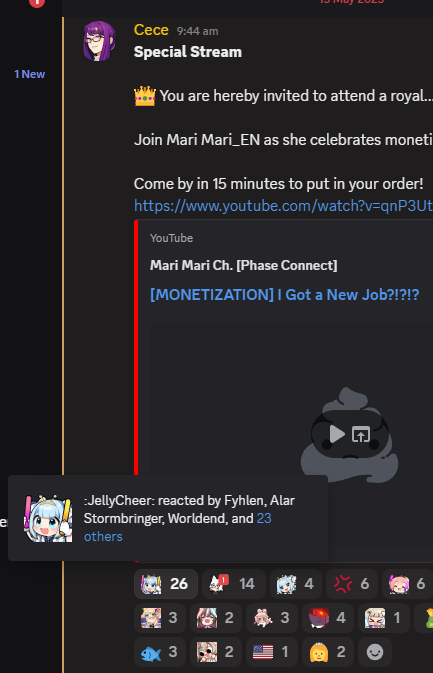This screenshot has height=673, width=433.
Task: Open the video in external popout
Action: [x=361, y=434]
